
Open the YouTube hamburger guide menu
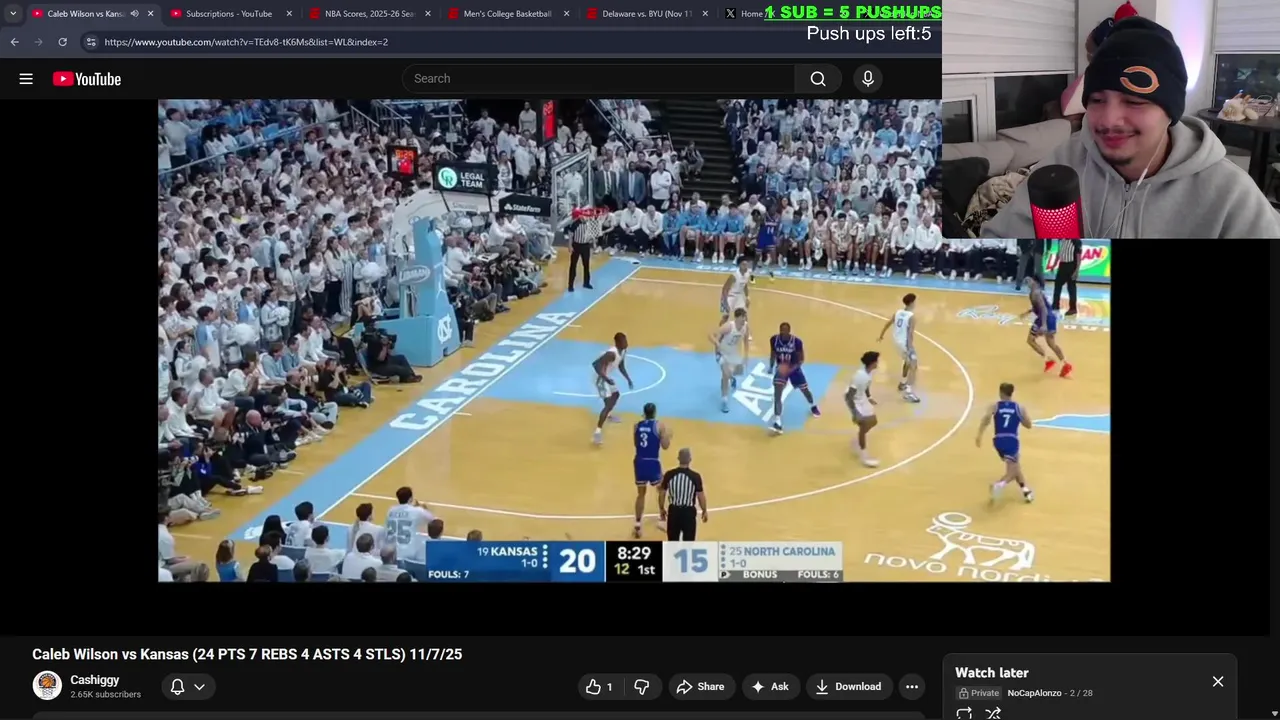(26, 79)
